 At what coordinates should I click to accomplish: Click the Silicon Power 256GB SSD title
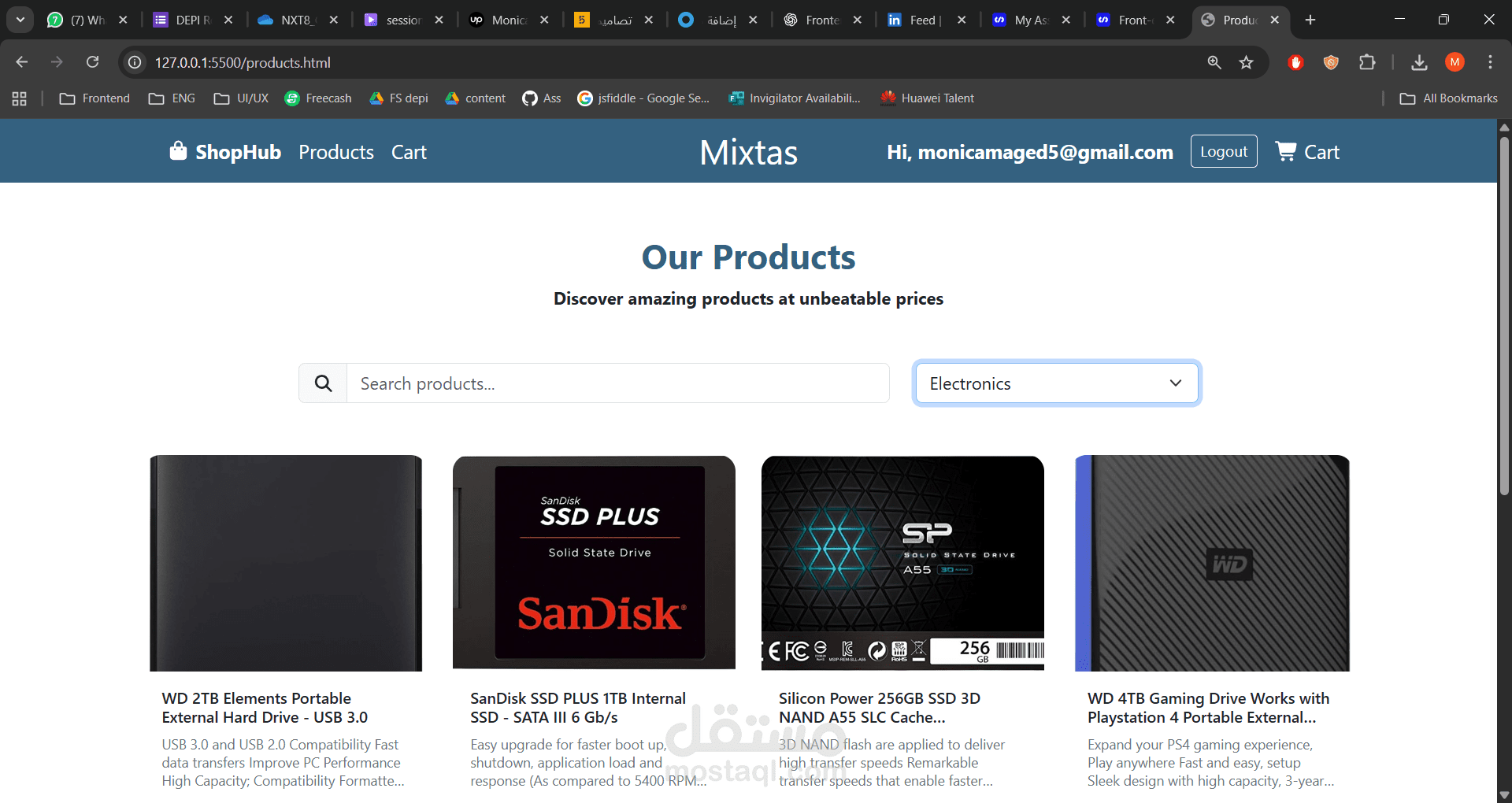[x=880, y=708]
